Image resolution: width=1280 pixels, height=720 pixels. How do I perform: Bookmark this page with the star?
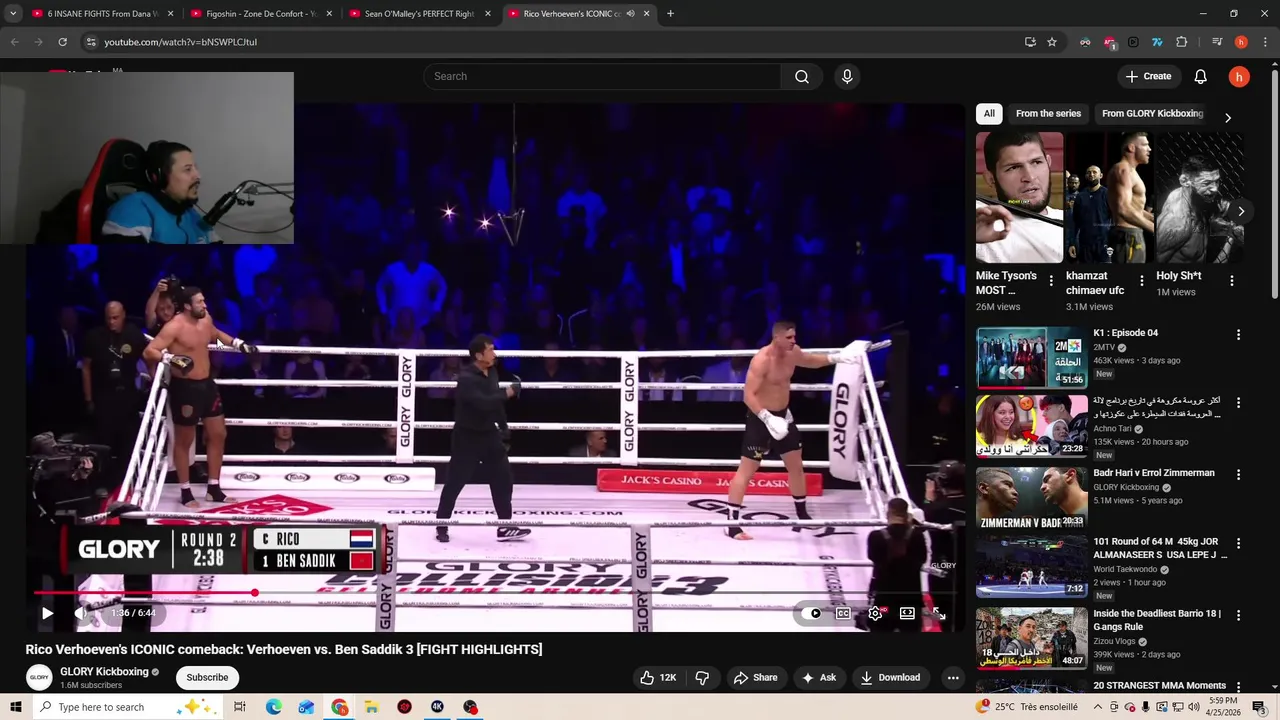tap(1052, 42)
